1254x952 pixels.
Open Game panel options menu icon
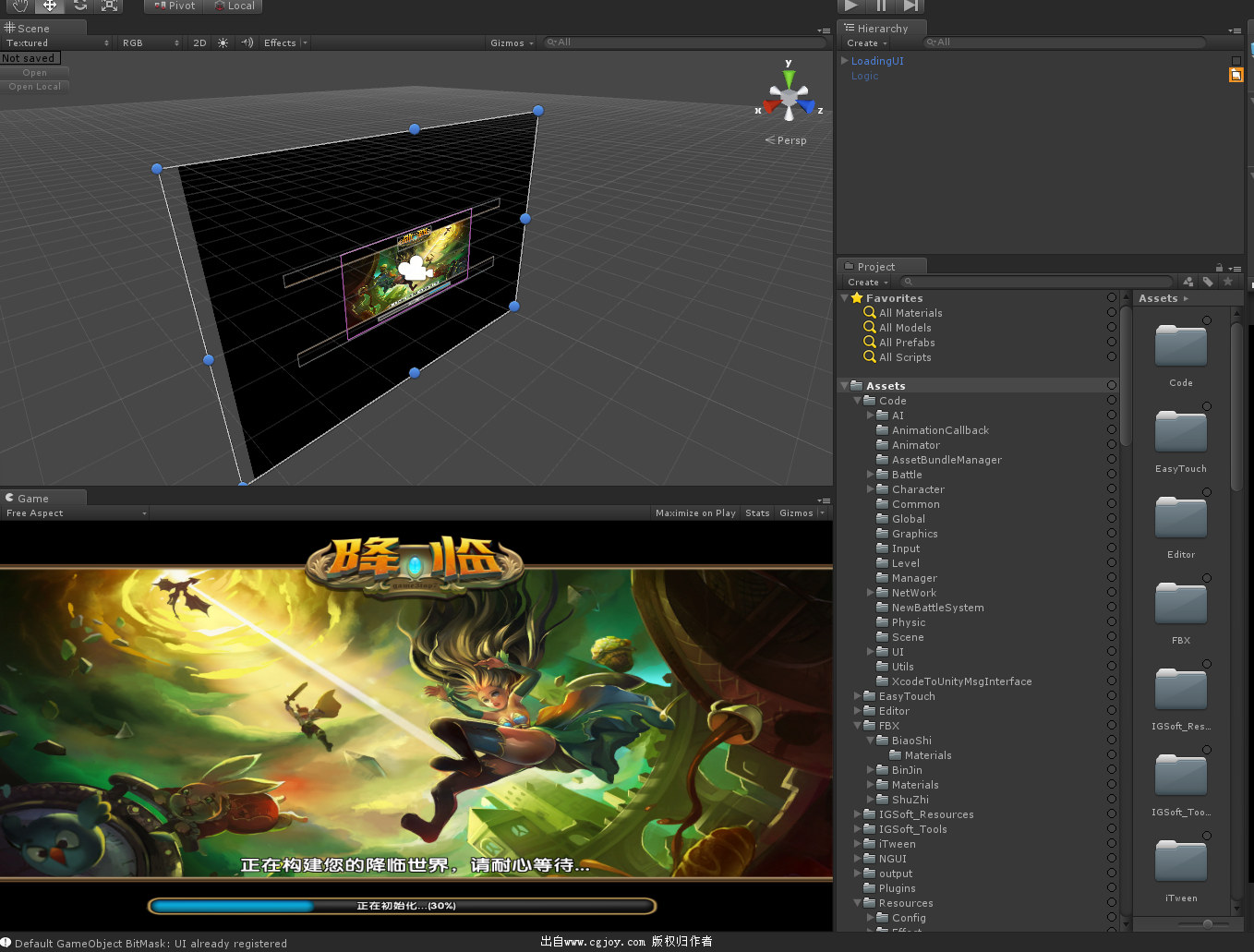824,500
